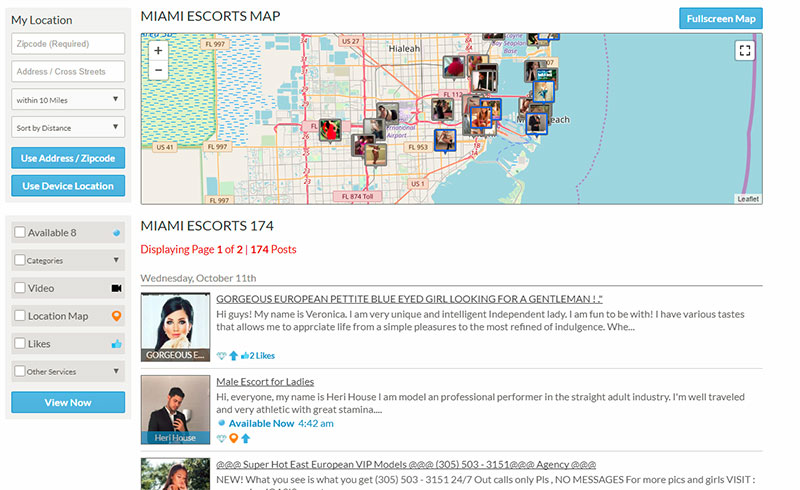800x490 pixels.
Task: Click the orange location pin filter icon
Action: (116, 316)
